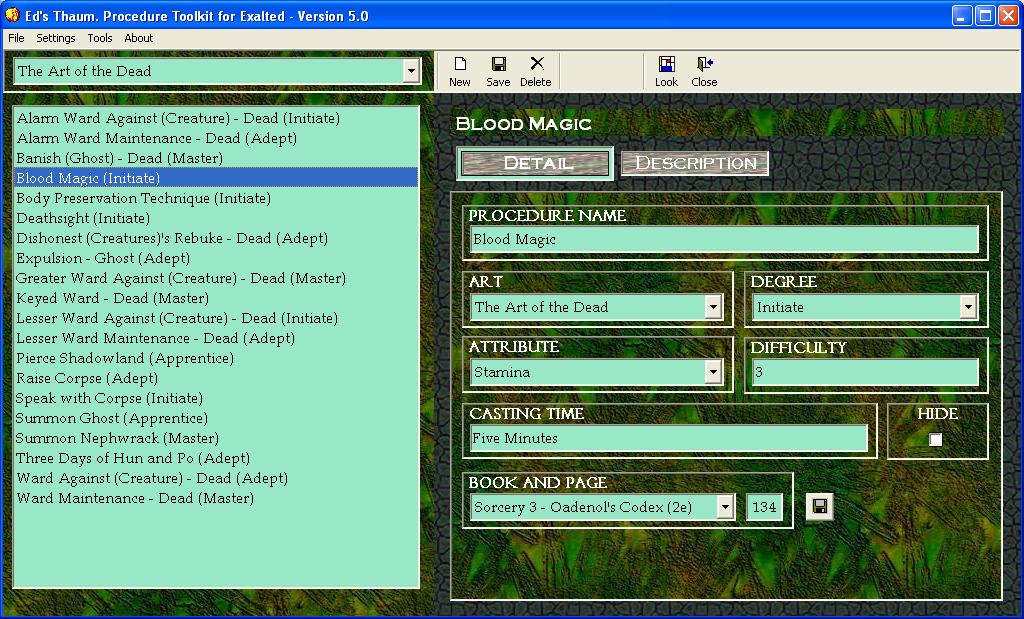Select Summon Nephwrack (Master)

pyautogui.click(x=216, y=438)
